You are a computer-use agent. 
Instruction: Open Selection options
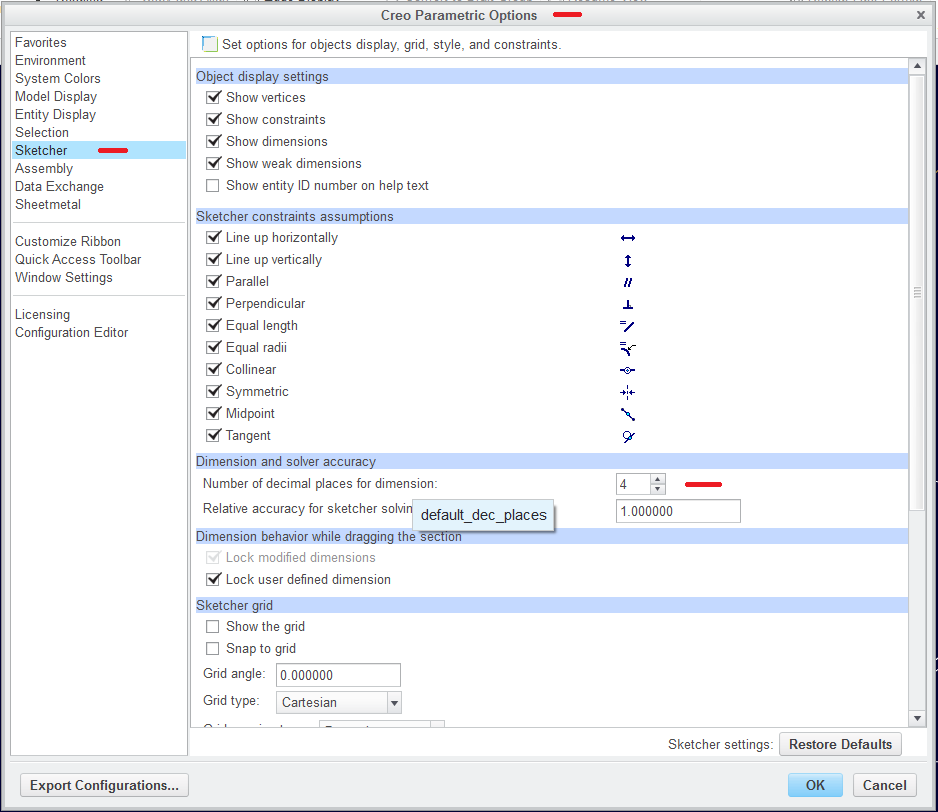pyautogui.click(x=42, y=132)
